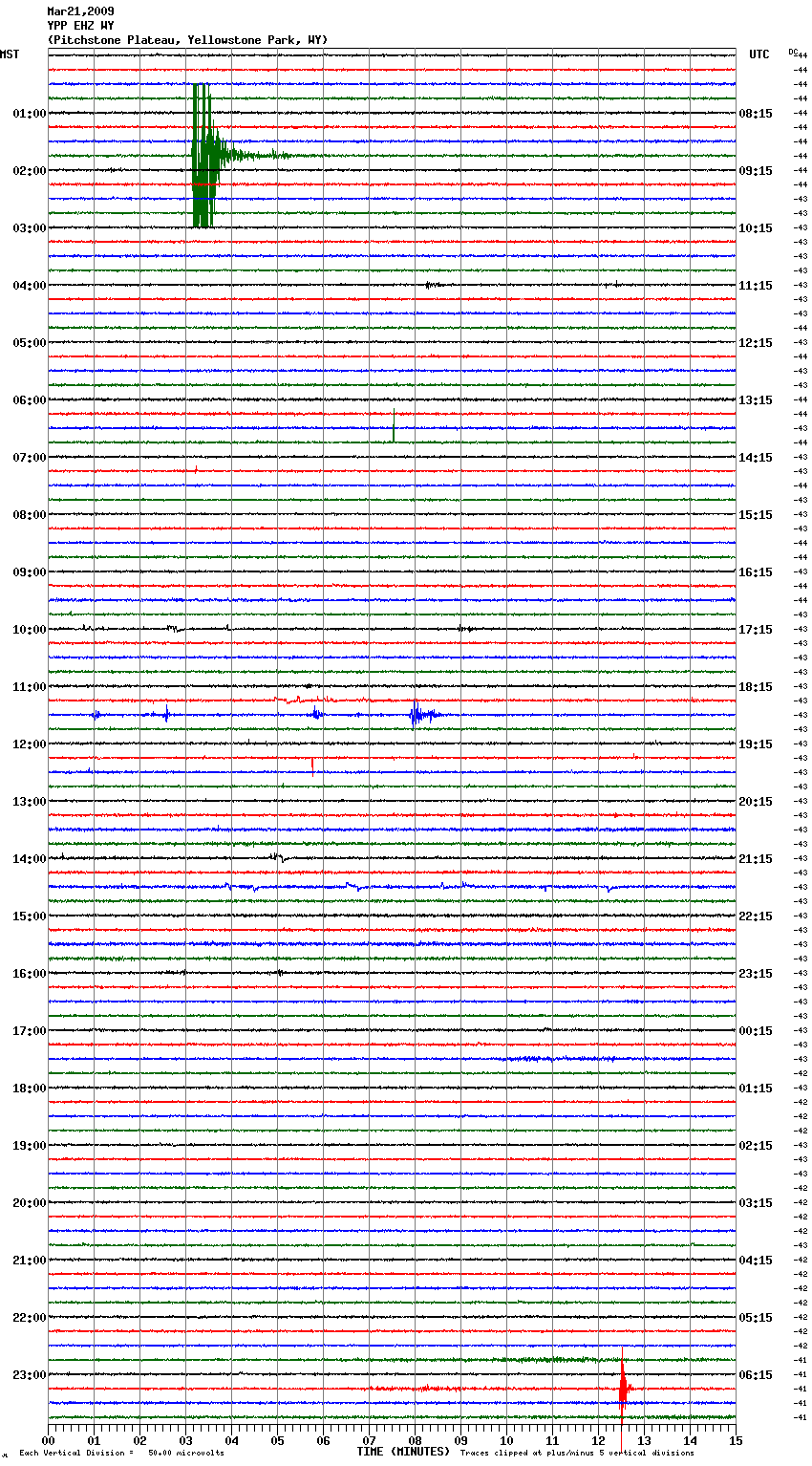Click the 08:15 UTC time label
The width and height of the screenshot is (812, 1466).
[x=756, y=114]
